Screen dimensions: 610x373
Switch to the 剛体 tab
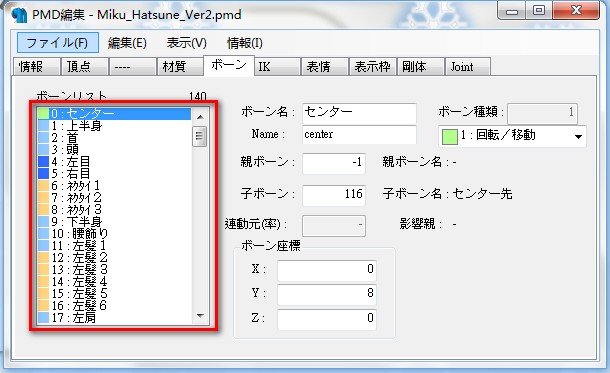tap(420, 67)
